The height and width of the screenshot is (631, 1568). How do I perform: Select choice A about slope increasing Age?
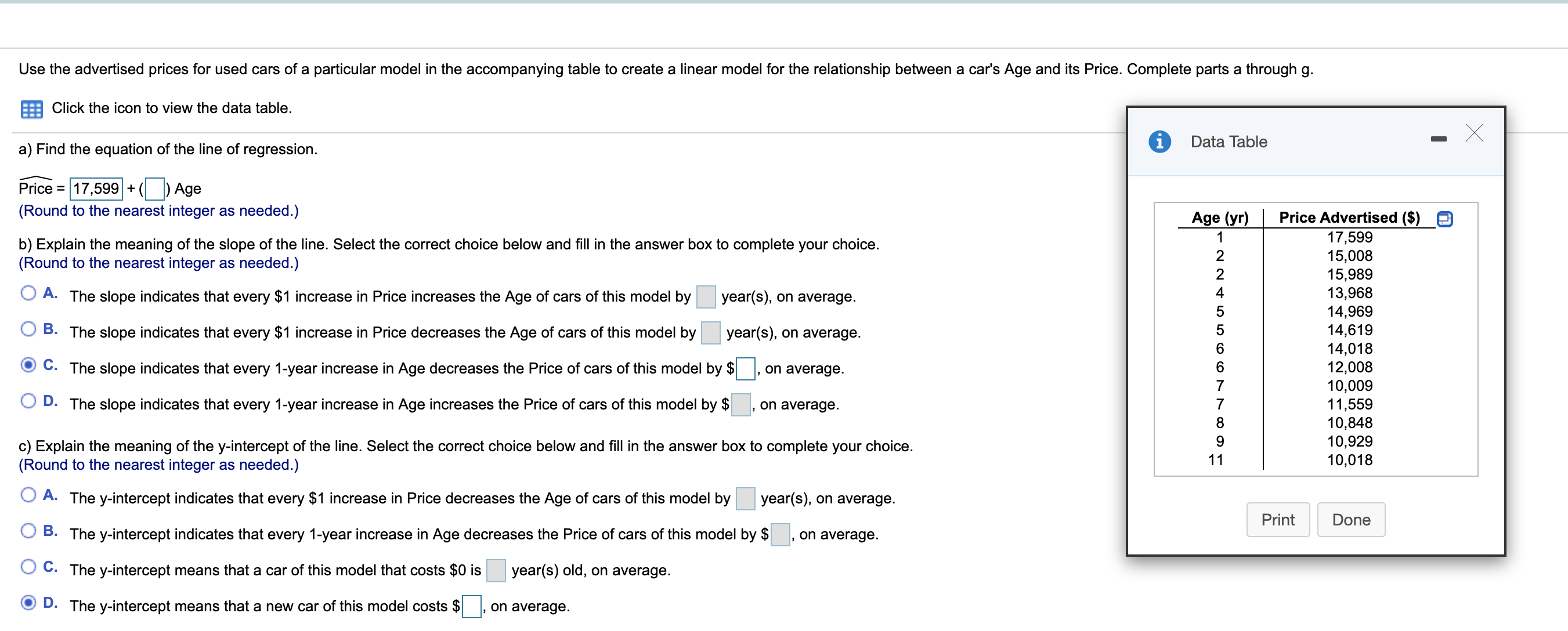pos(28,293)
